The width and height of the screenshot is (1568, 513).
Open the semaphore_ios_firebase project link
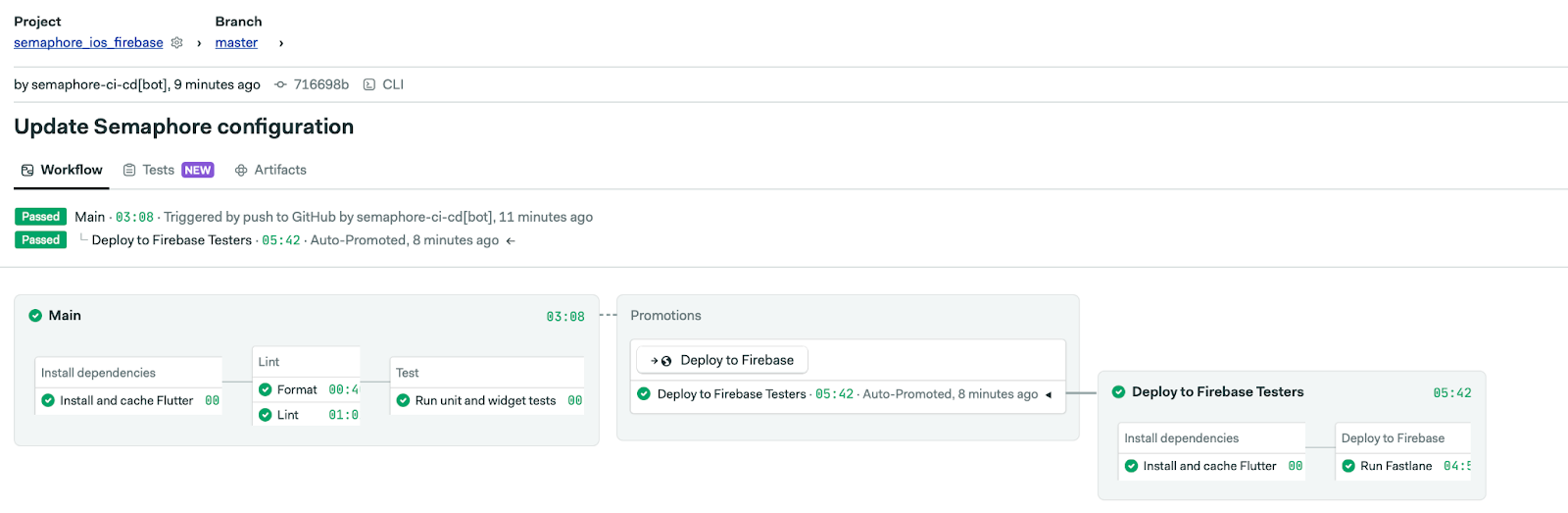coord(88,42)
